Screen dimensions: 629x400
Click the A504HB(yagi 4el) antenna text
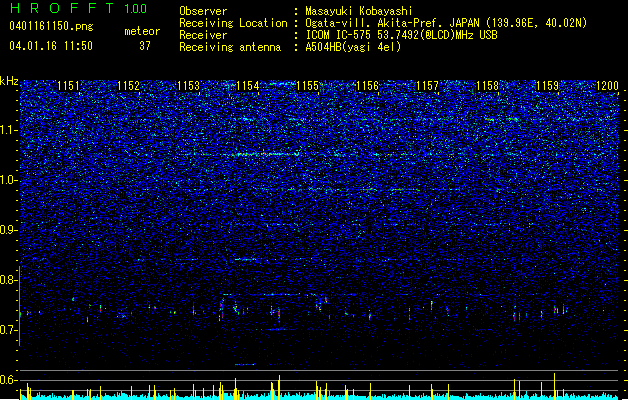click(x=353, y=47)
